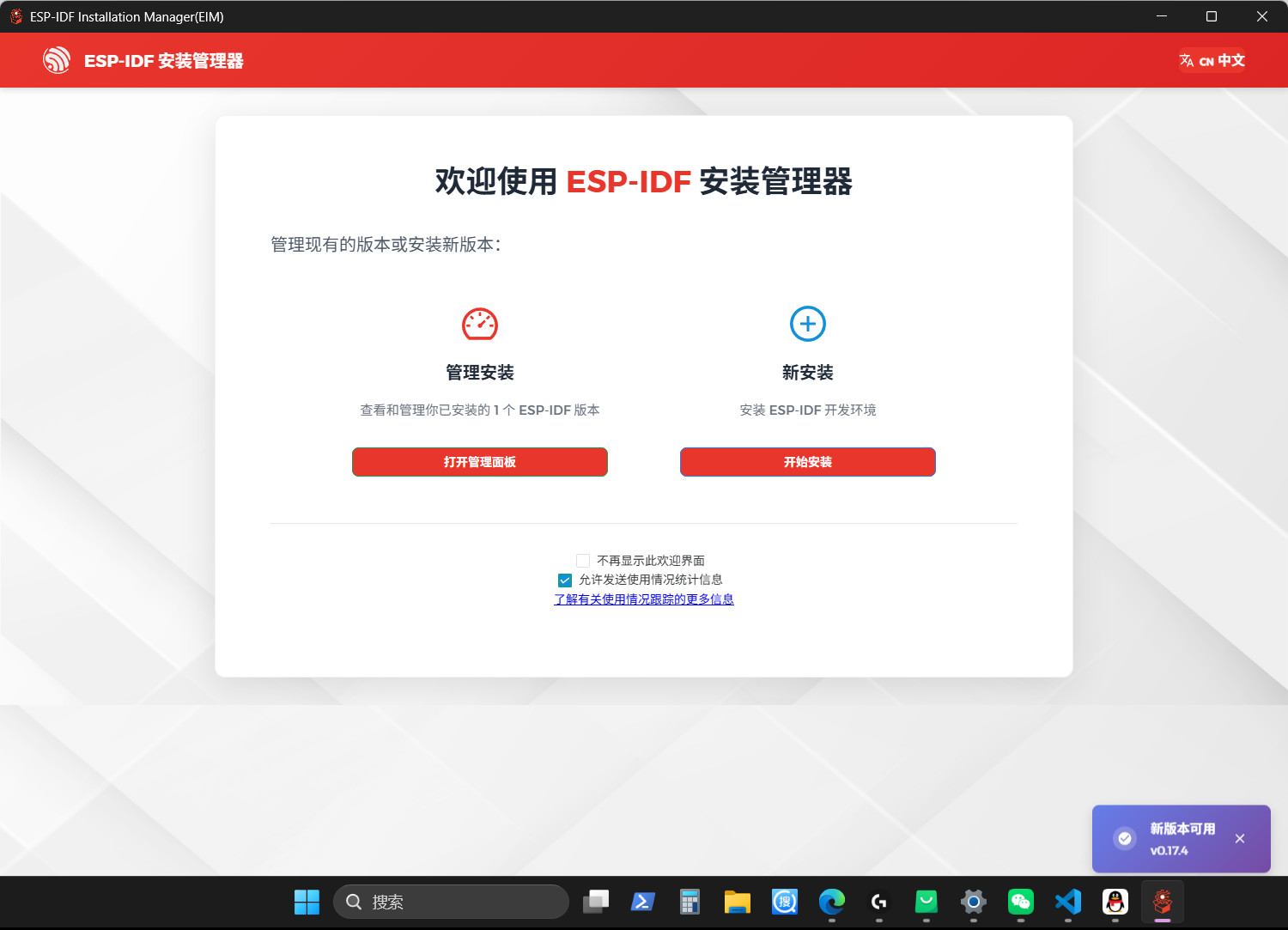Image resolution: width=1288 pixels, height=930 pixels.
Task: Click the text 安装 ESP-IDF 开发环境
Action: [x=808, y=410]
